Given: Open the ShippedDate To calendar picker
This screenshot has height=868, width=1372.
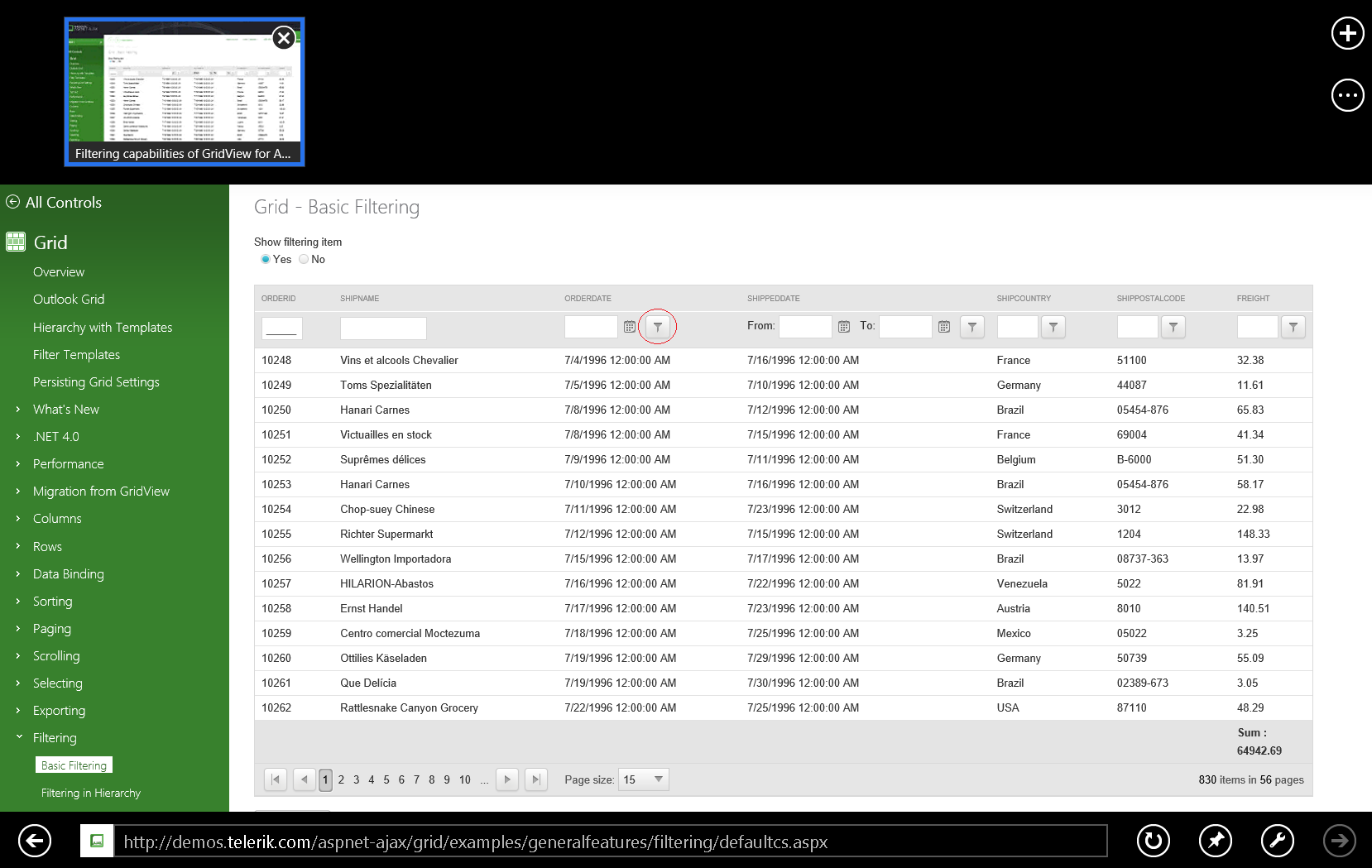Looking at the screenshot, I should (944, 327).
